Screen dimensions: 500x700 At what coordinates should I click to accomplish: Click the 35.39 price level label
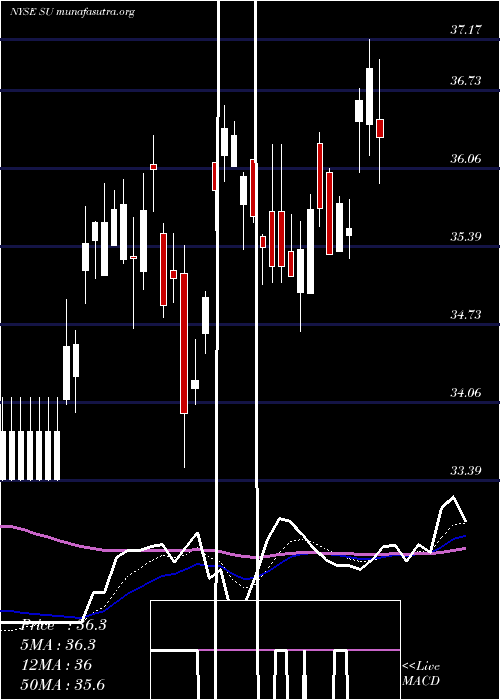tap(466, 236)
